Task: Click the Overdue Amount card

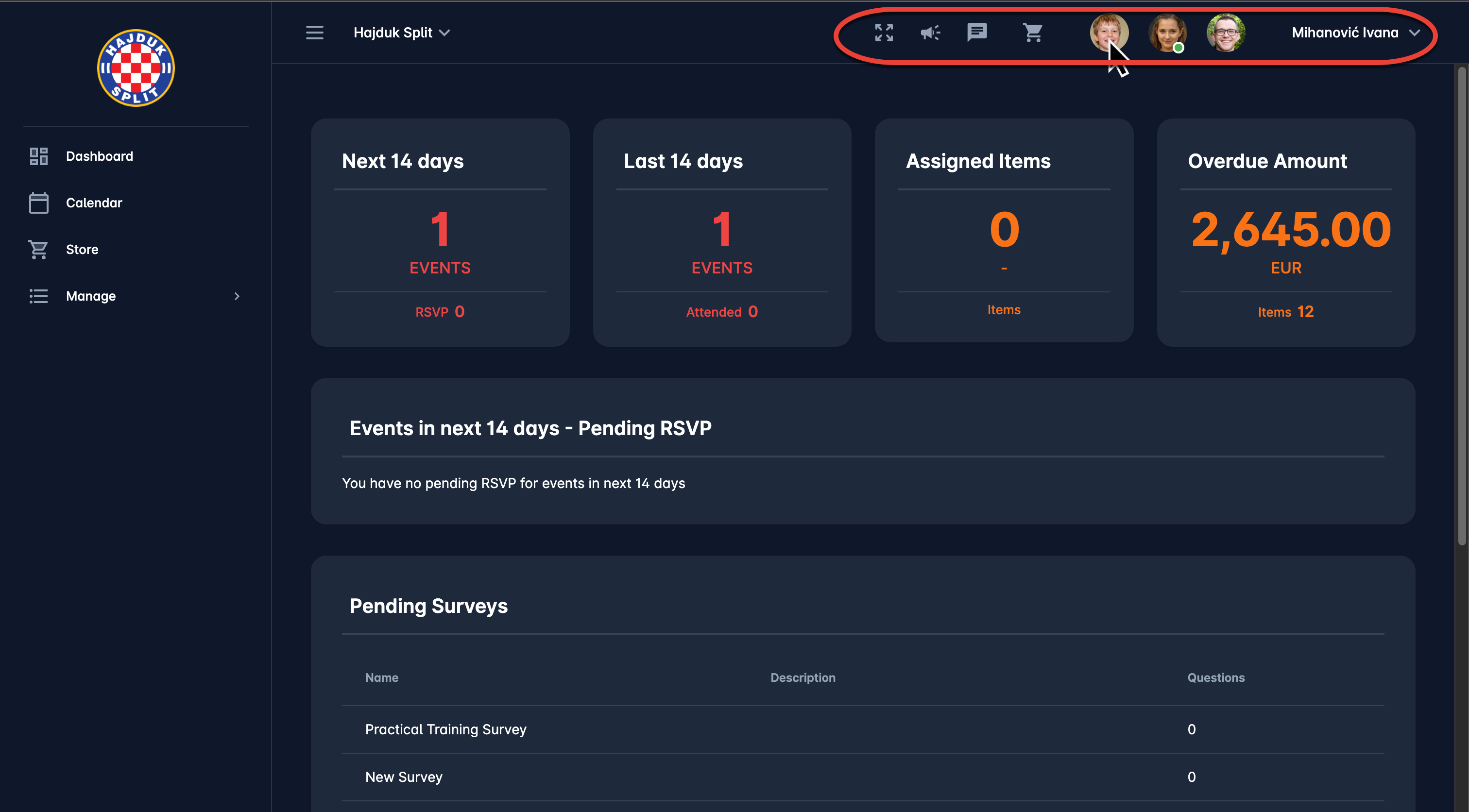Action: pyautogui.click(x=1285, y=232)
